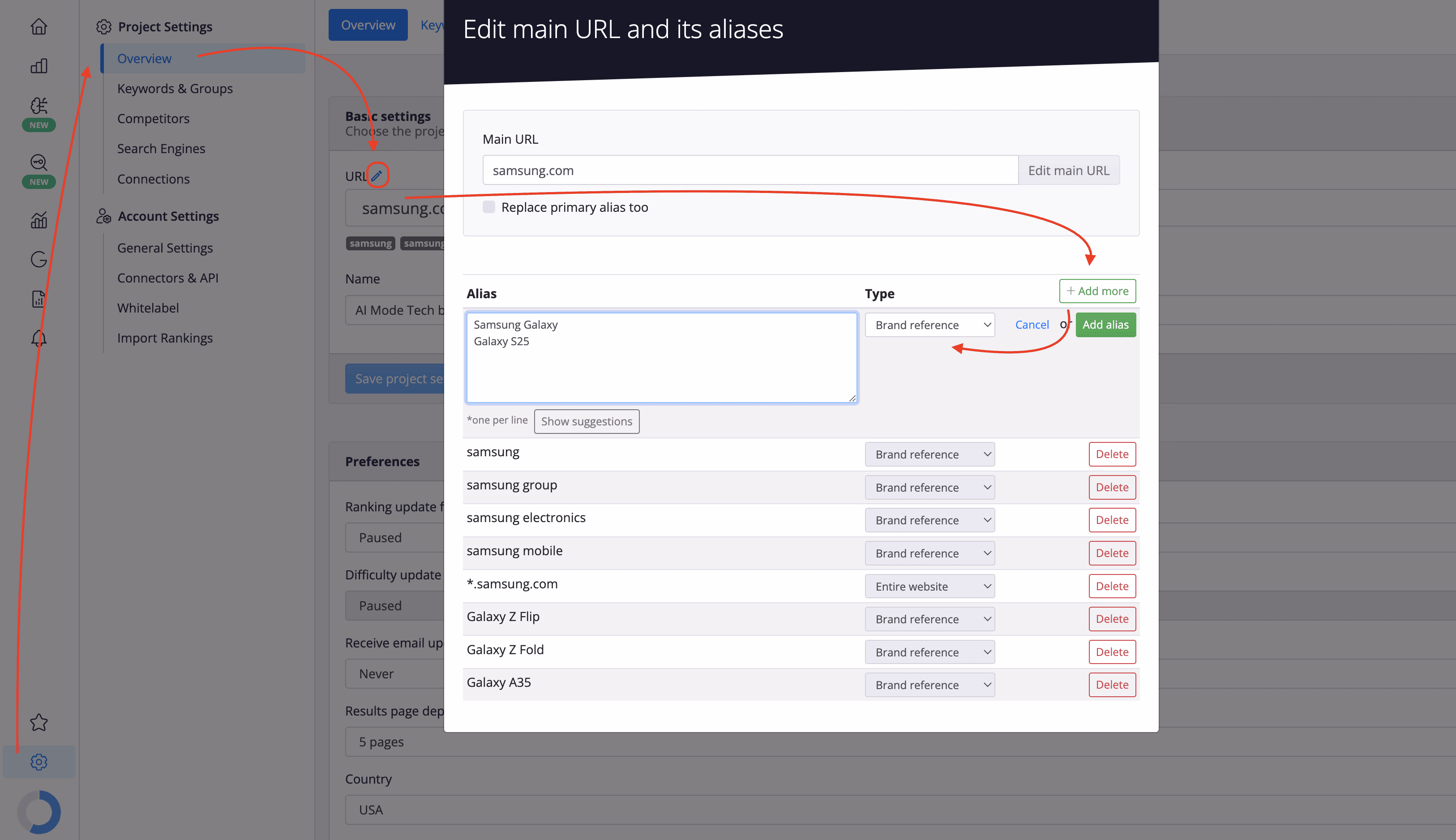Open type dropdown for samsung group alias
The image size is (1456, 840).
[x=930, y=487]
